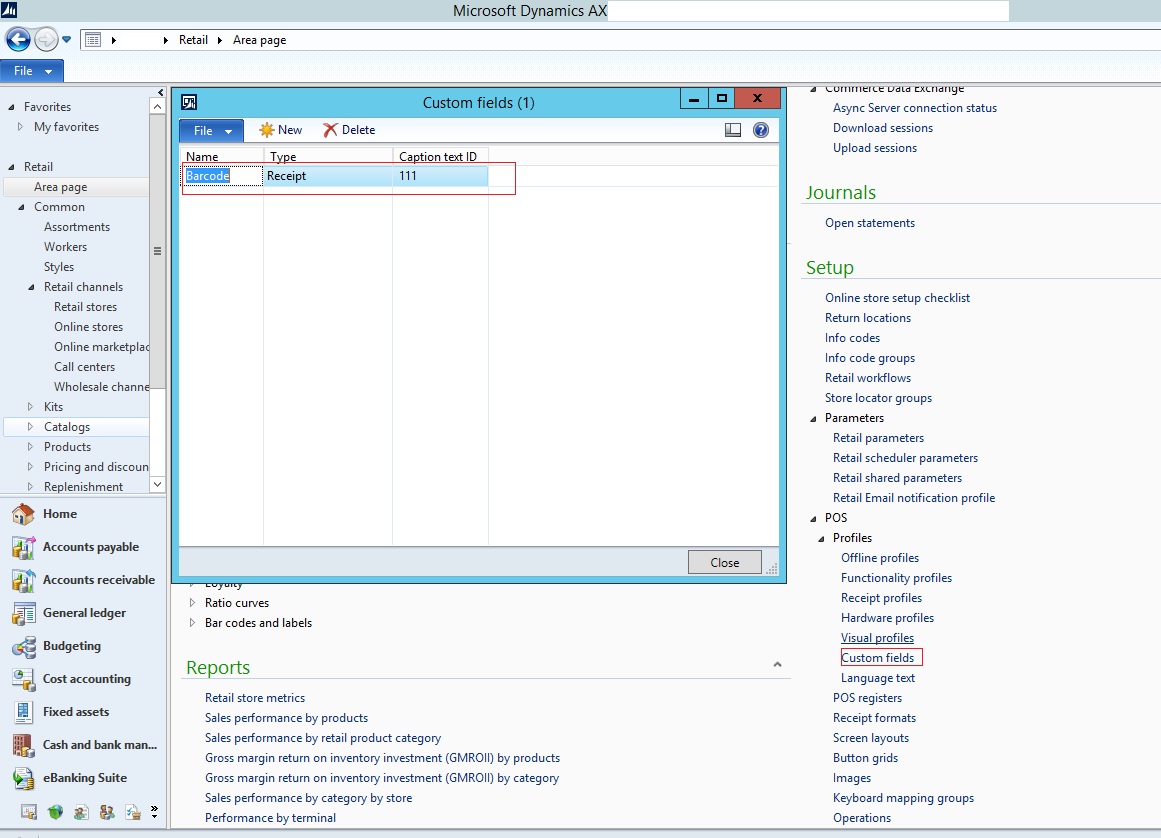This screenshot has width=1161, height=838.
Task: Select the Barcode name cell
Action: coord(208,176)
